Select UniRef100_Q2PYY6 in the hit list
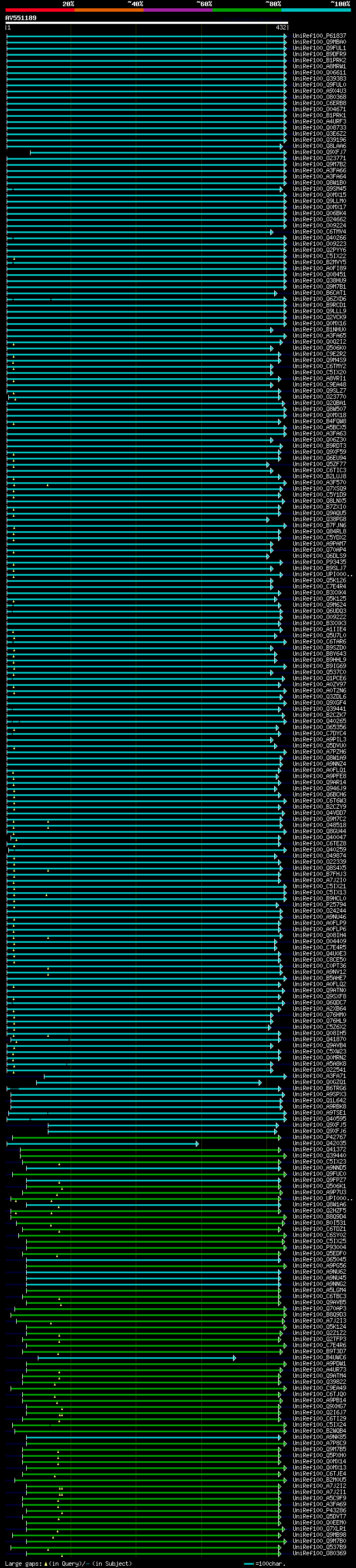356x1568 pixels. coord(319,250)
